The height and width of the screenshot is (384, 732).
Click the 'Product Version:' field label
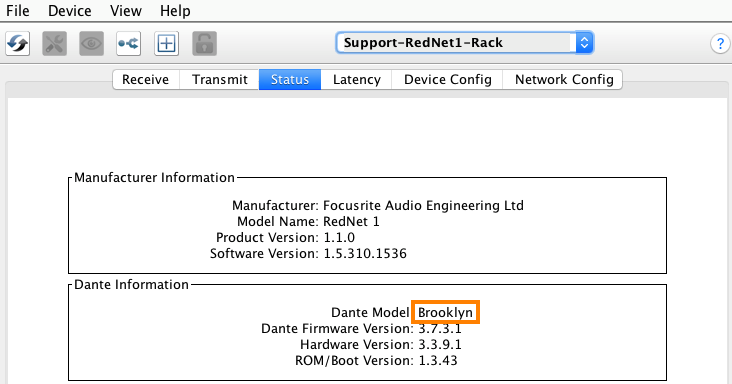(x=267, y=237)
